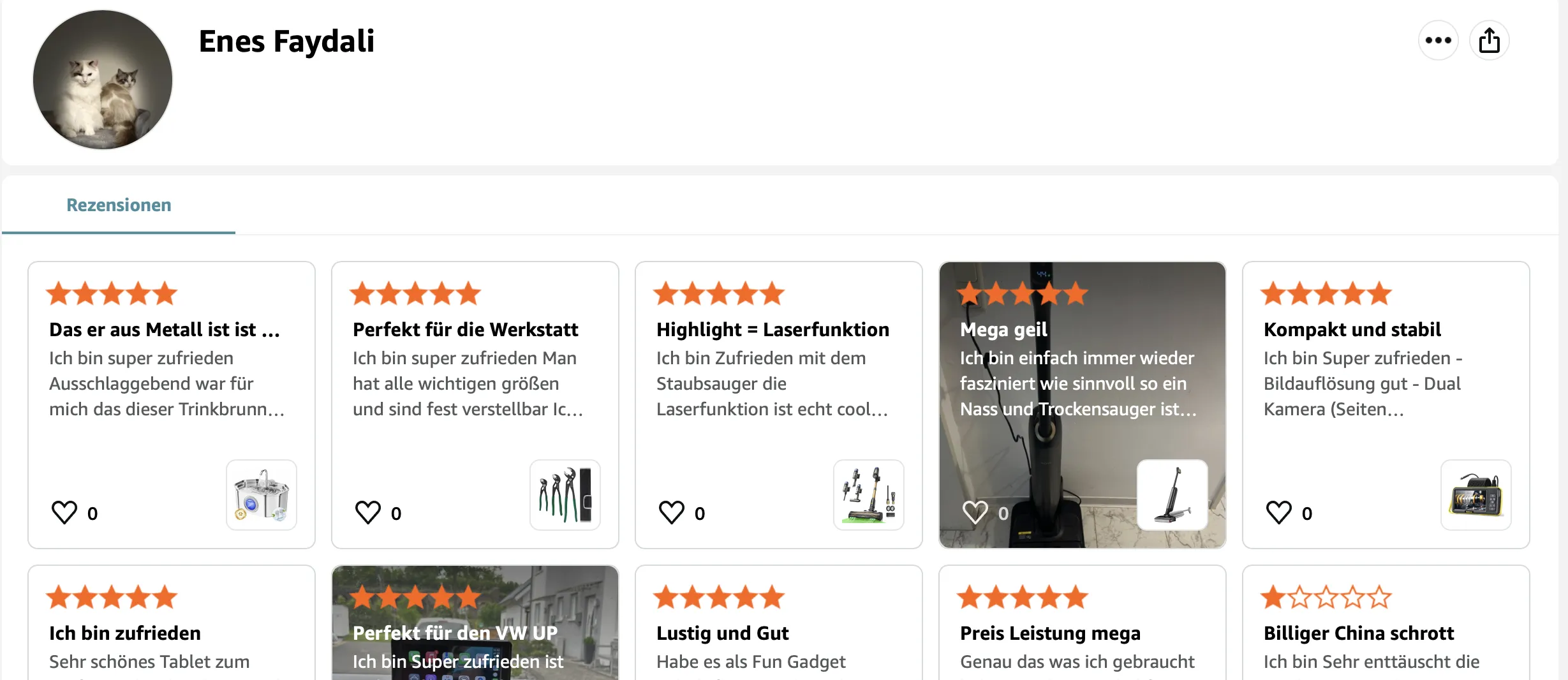Open the 'Perfekt für die Werkstatt' review title
1568x680 pixels.
(x=466, y=330)
